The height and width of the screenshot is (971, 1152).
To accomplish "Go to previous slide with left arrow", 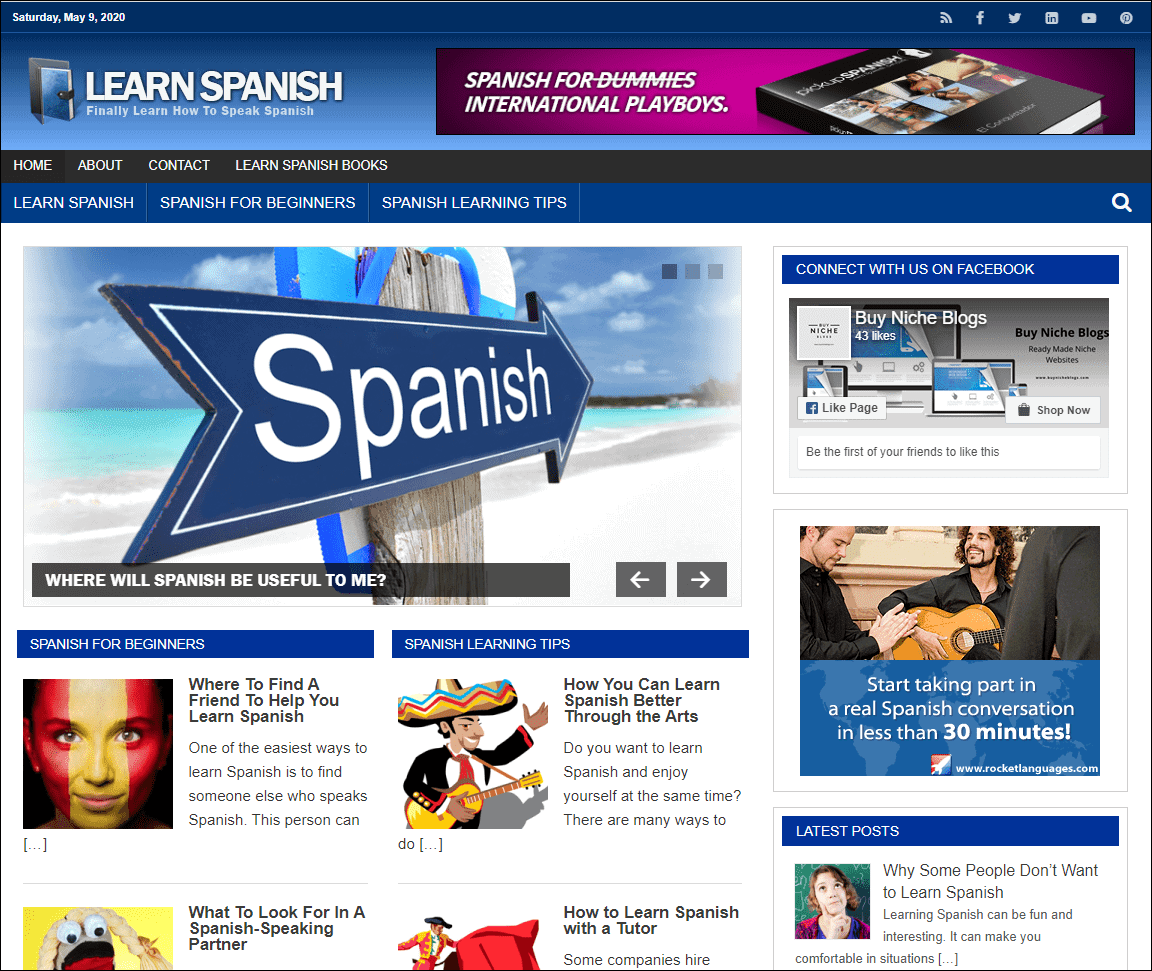I will (641, 580).
